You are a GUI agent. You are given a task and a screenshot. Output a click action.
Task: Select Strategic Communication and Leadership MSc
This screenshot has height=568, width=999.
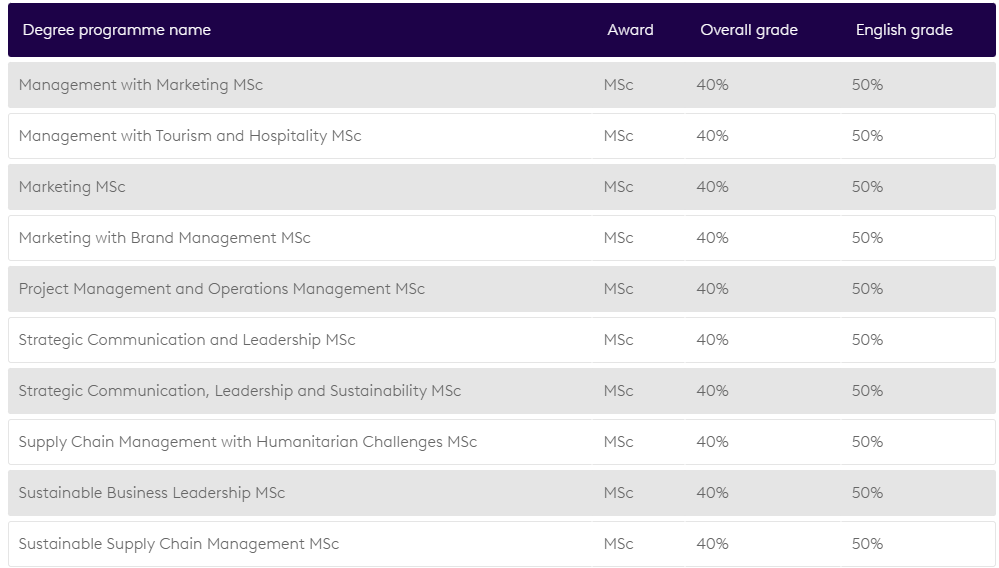pyautogui.click(x=186, y=340)
